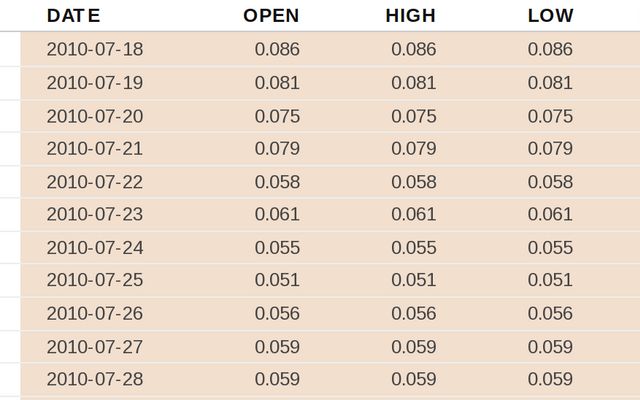Viewport: 640px width, 400px height.
Task: Select the LOW column header
Action: coord(550,16)
